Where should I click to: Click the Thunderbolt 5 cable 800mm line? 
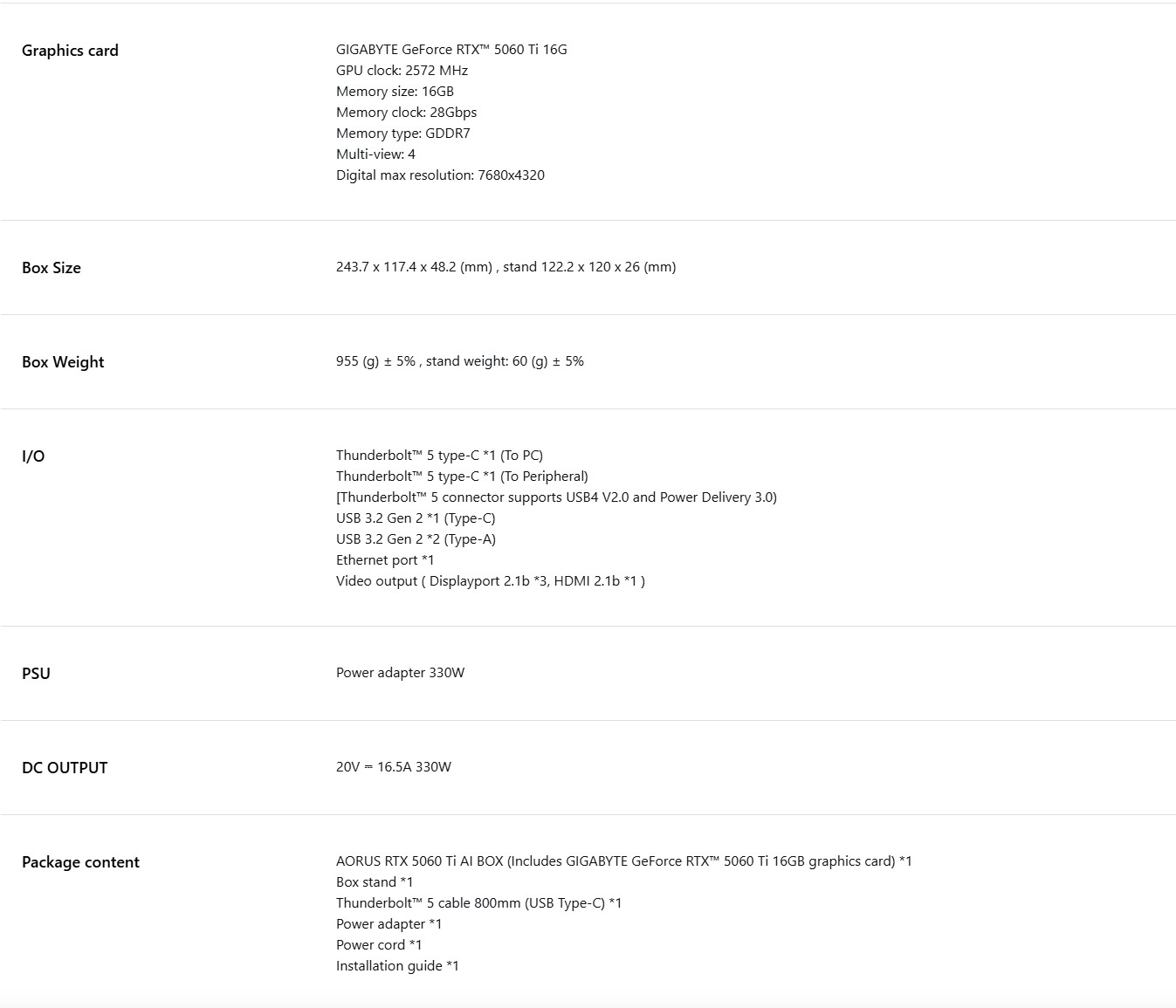[x=478, y=903]
